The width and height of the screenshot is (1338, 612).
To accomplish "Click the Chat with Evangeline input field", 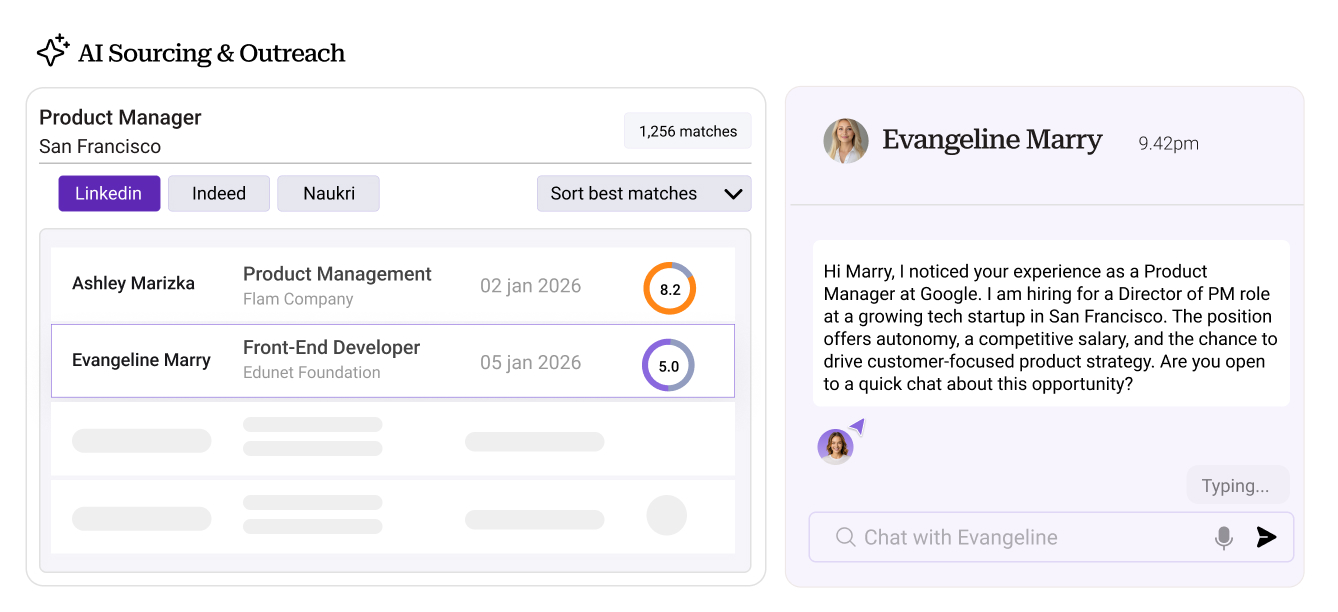I will pos(1051,537).
